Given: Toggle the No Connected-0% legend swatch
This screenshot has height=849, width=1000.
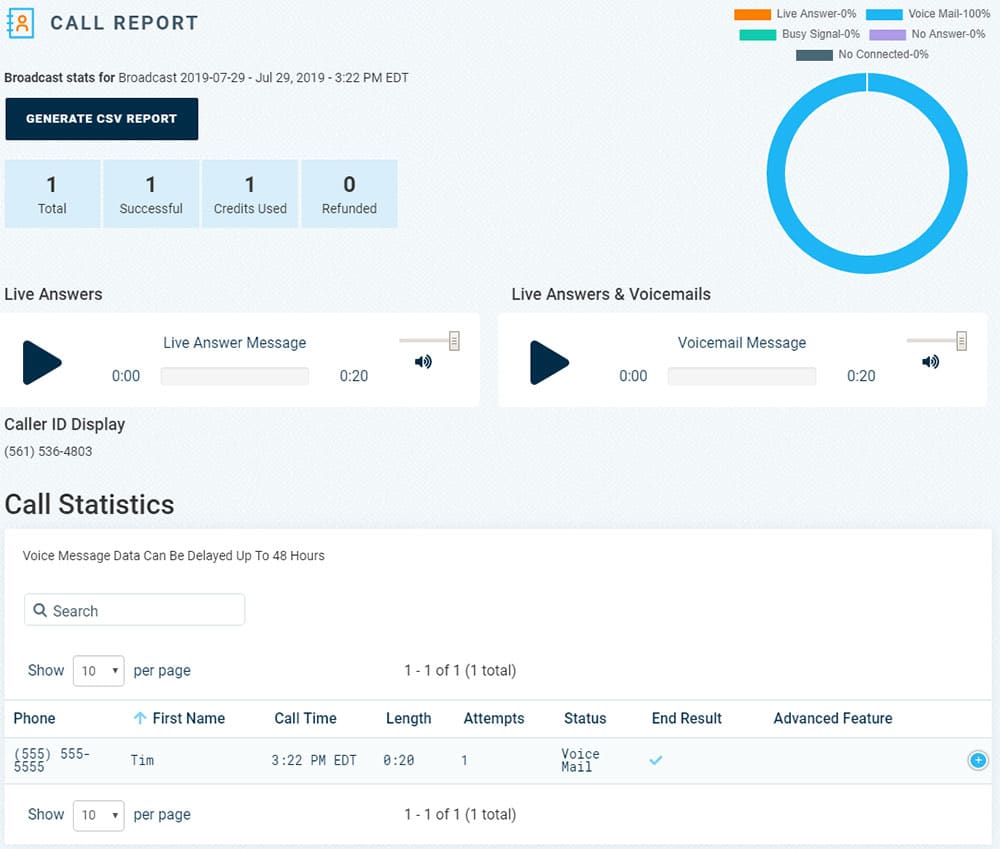Looking at the screenshot, I should (x=814, y=55).
